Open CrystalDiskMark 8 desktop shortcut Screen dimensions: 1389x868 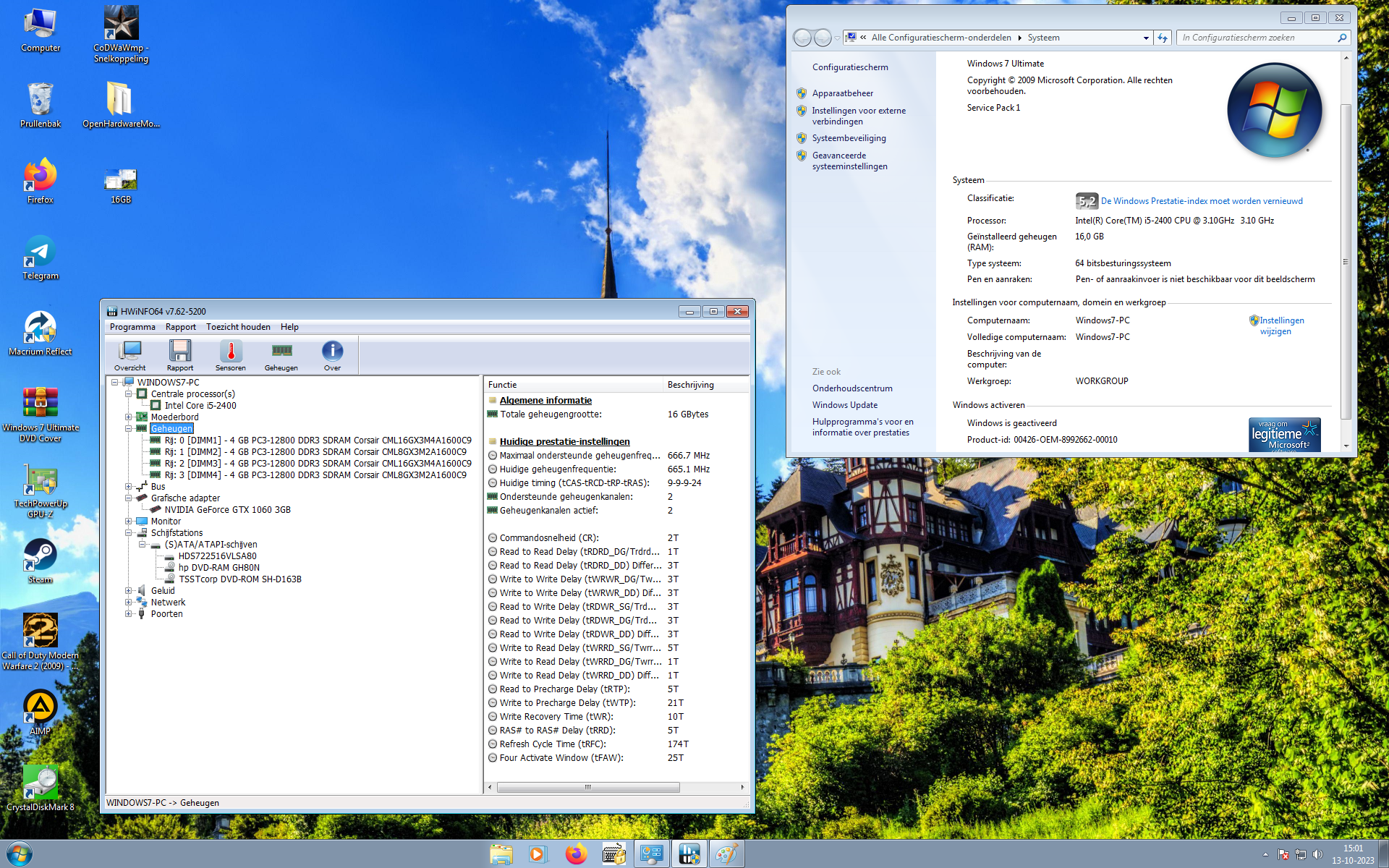41,788
